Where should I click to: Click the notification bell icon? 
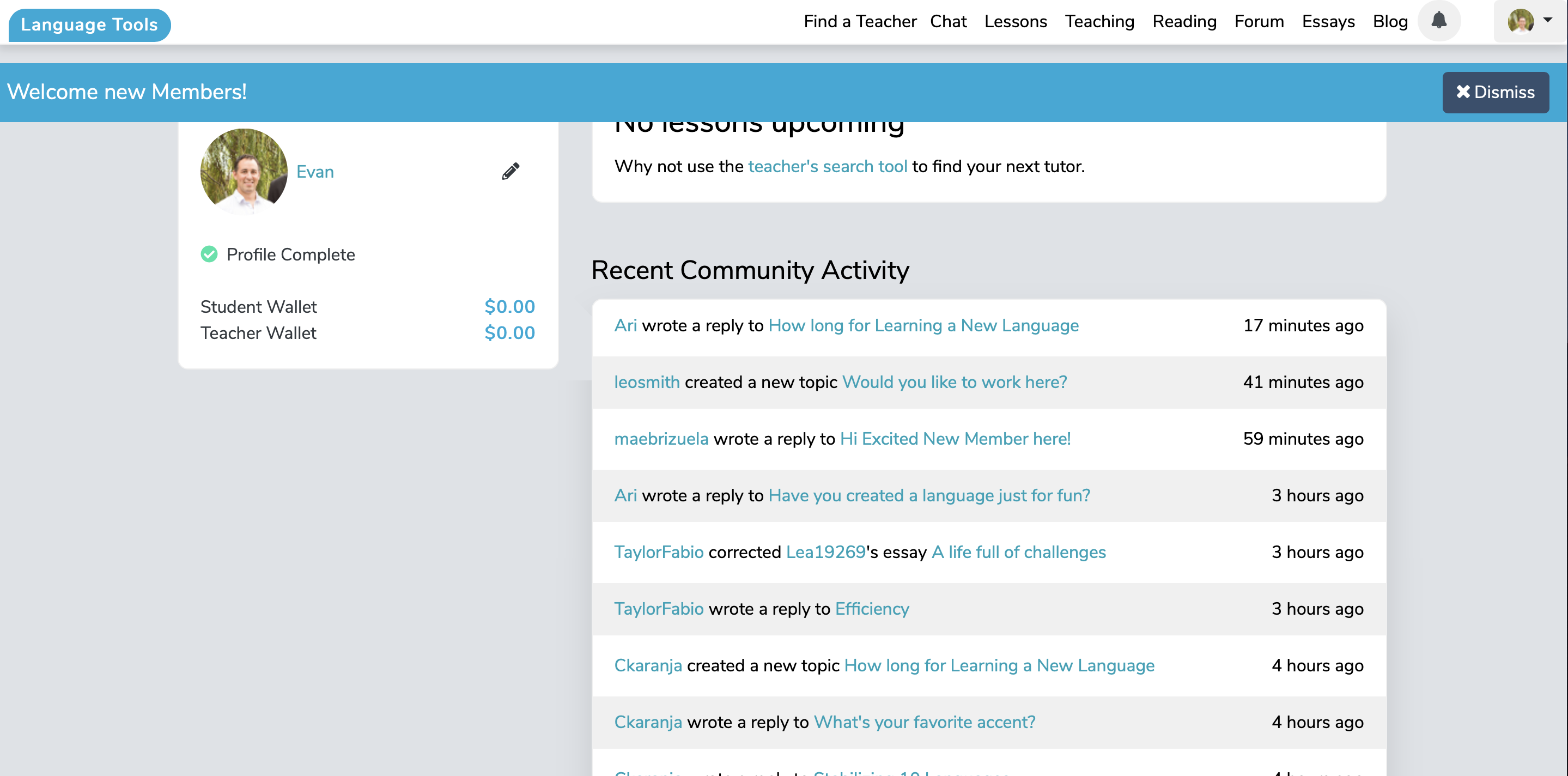pyautogui.click(x=1438, y=21)
